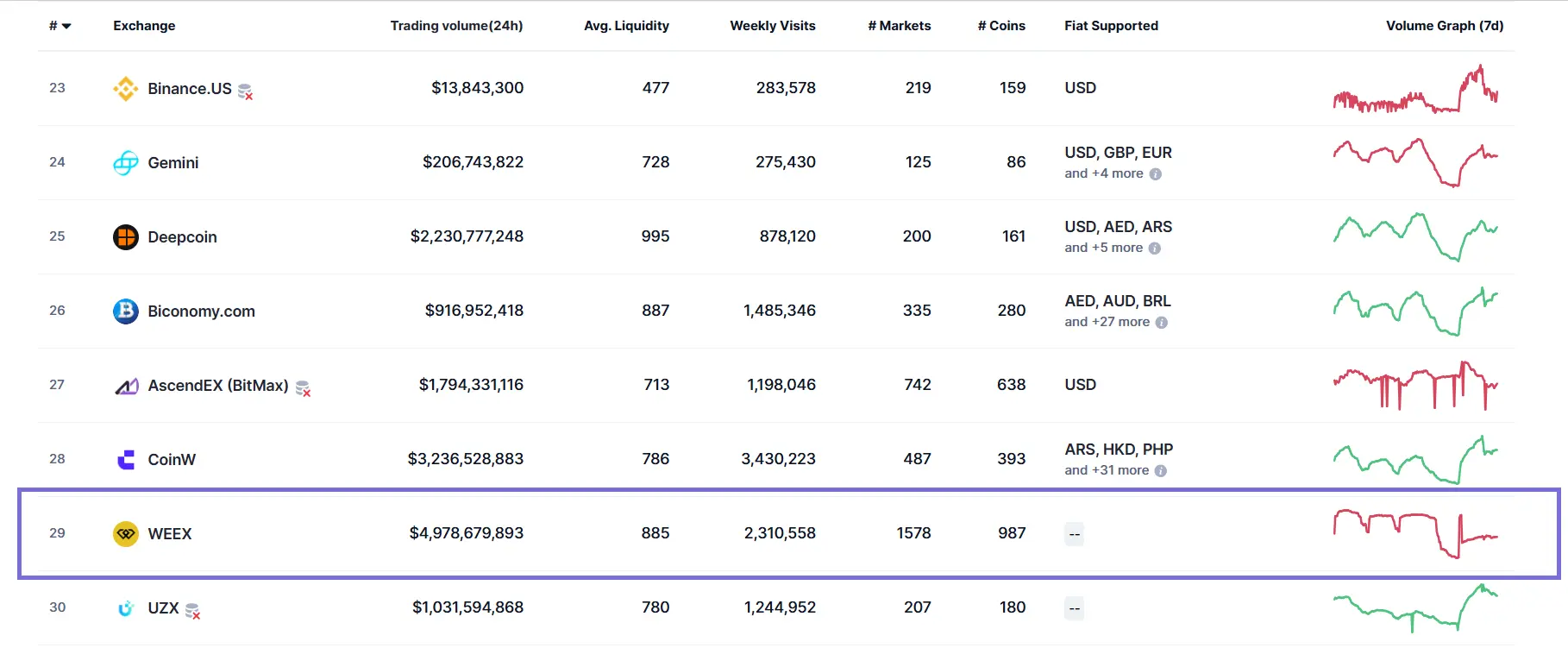
Task: Click Gemini fiat 'USD, GBP, EUR' text
Action: coord(1118,153)
